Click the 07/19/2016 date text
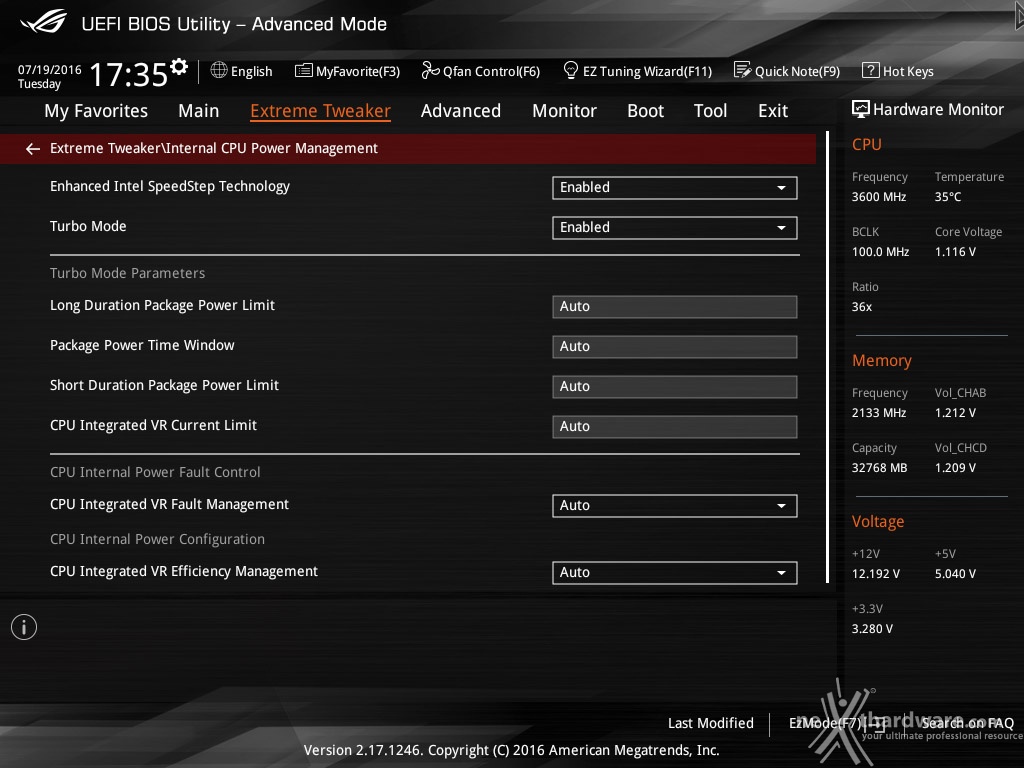This screenshot has width=1024, height=768. (x=50, y=69)
